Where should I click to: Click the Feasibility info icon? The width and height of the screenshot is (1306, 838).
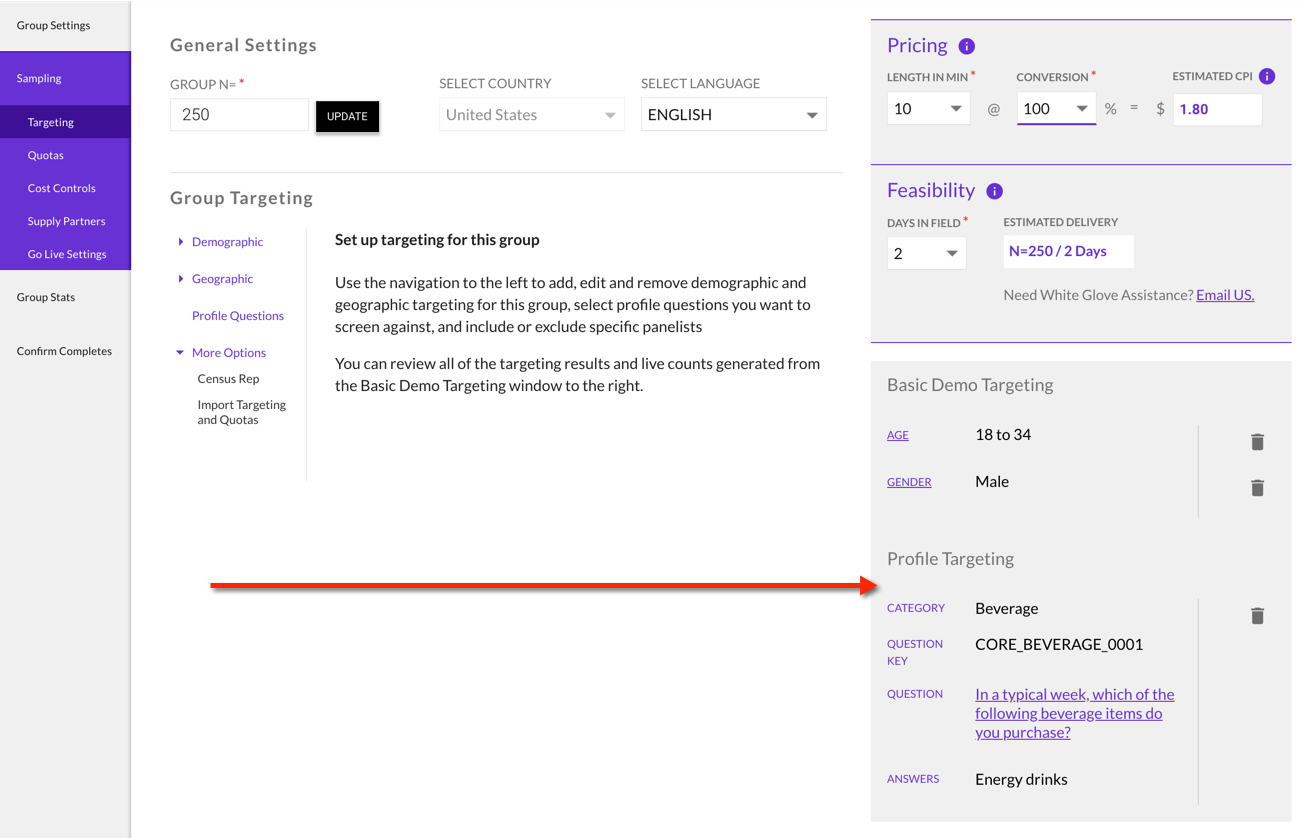[994, 191]
